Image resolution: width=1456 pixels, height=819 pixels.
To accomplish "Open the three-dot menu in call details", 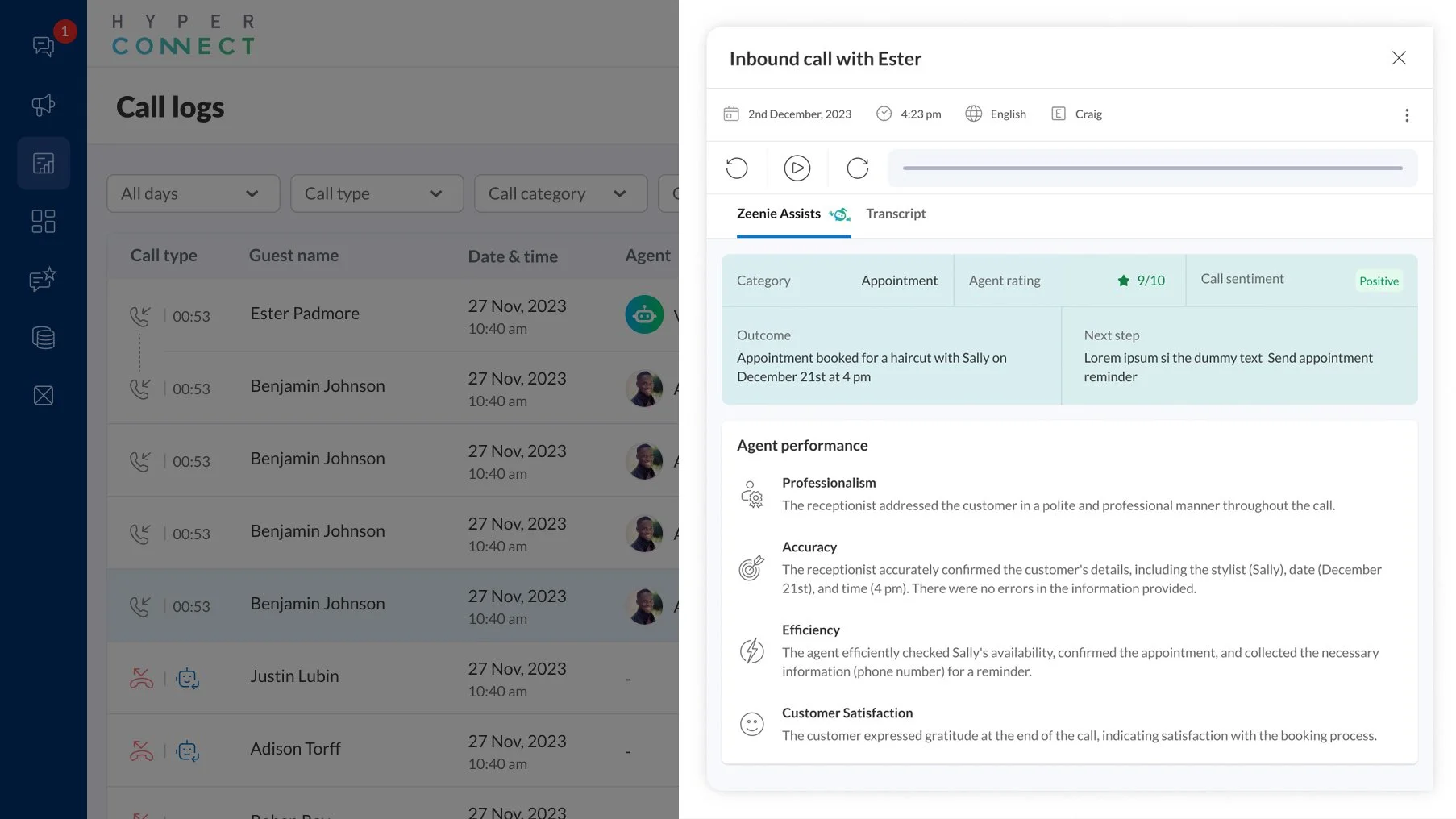I will (x=1407, y=114).
